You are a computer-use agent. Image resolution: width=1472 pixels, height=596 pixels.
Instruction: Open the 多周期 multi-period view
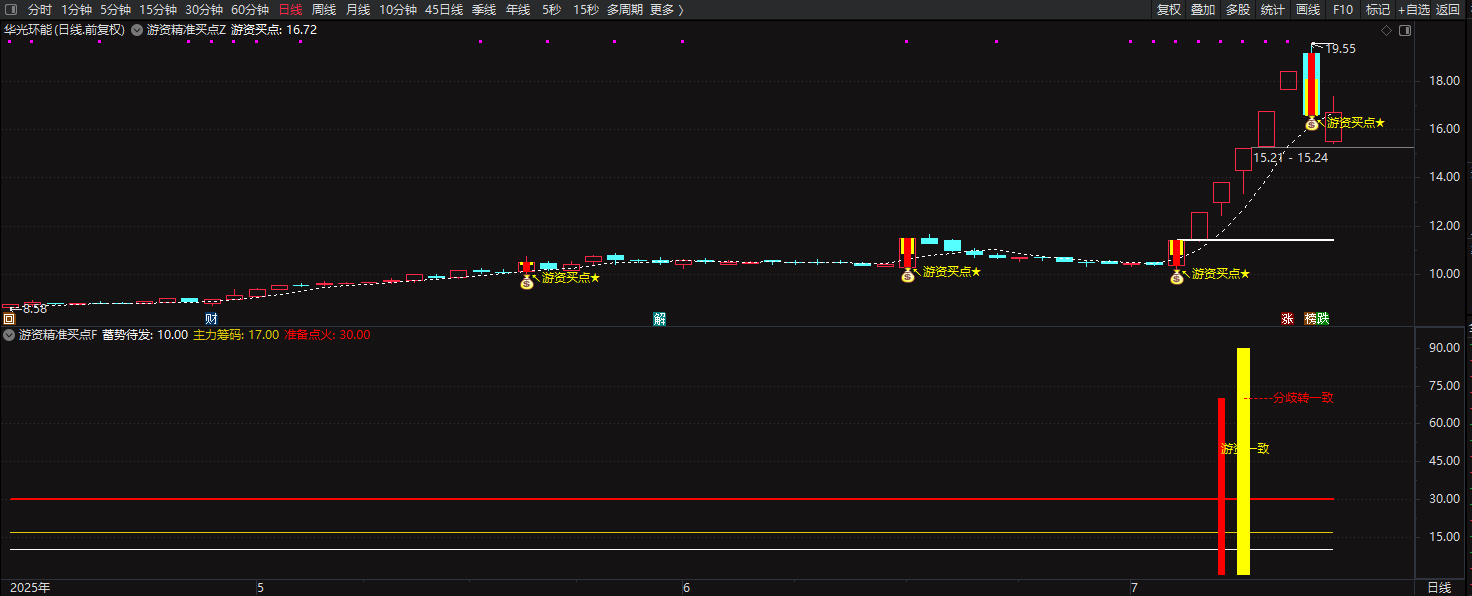coord(625,10)
